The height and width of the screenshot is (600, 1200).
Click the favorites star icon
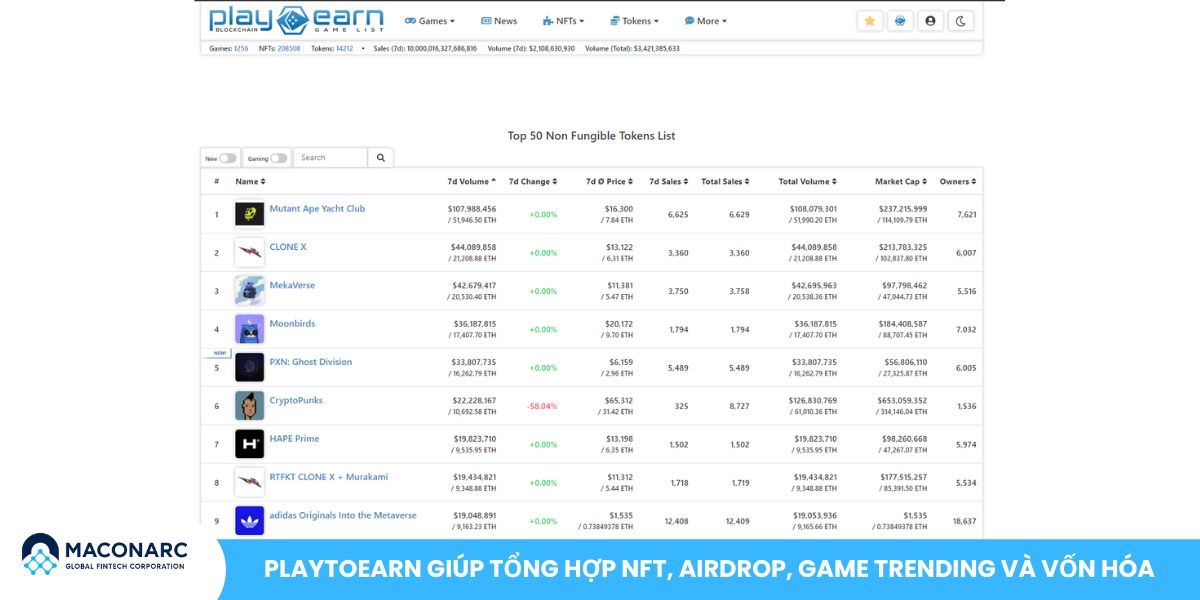pyautogui.click(x=870, y=20)
